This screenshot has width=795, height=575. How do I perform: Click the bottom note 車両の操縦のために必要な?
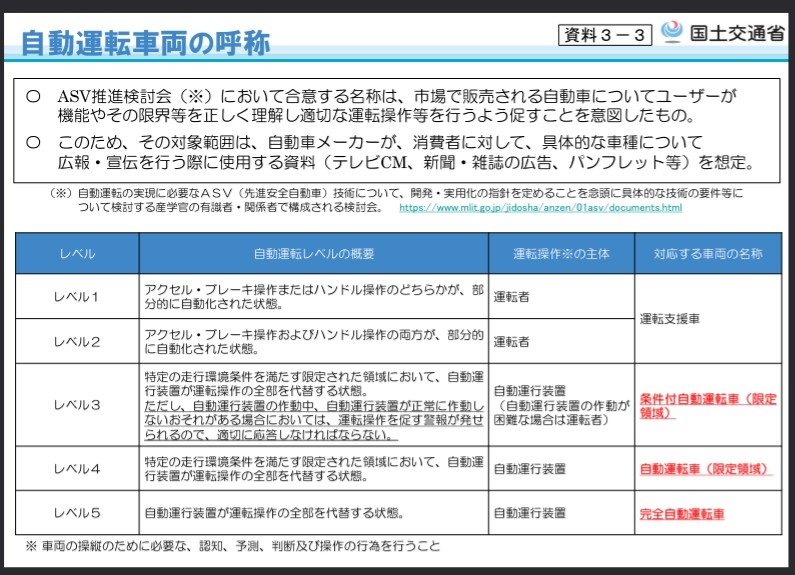[233, 546]
